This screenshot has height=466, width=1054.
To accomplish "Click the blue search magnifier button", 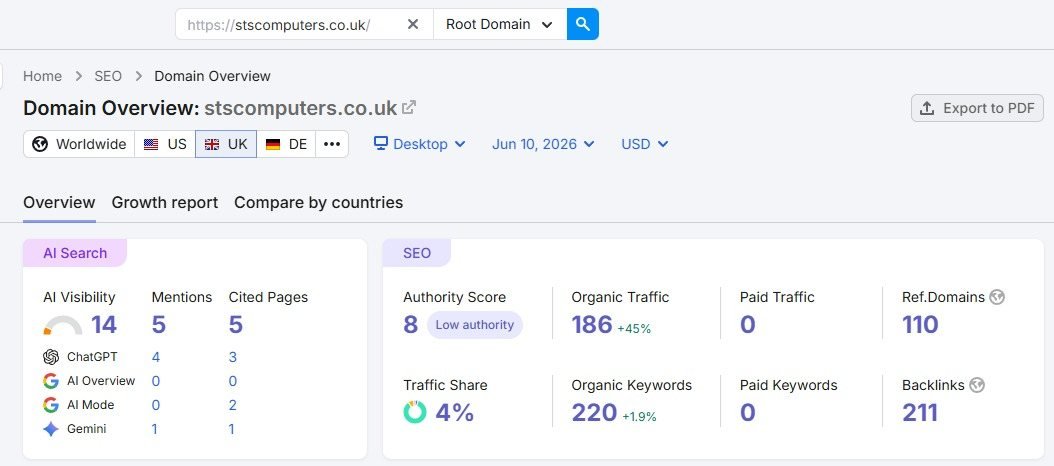I will (583, 24).
